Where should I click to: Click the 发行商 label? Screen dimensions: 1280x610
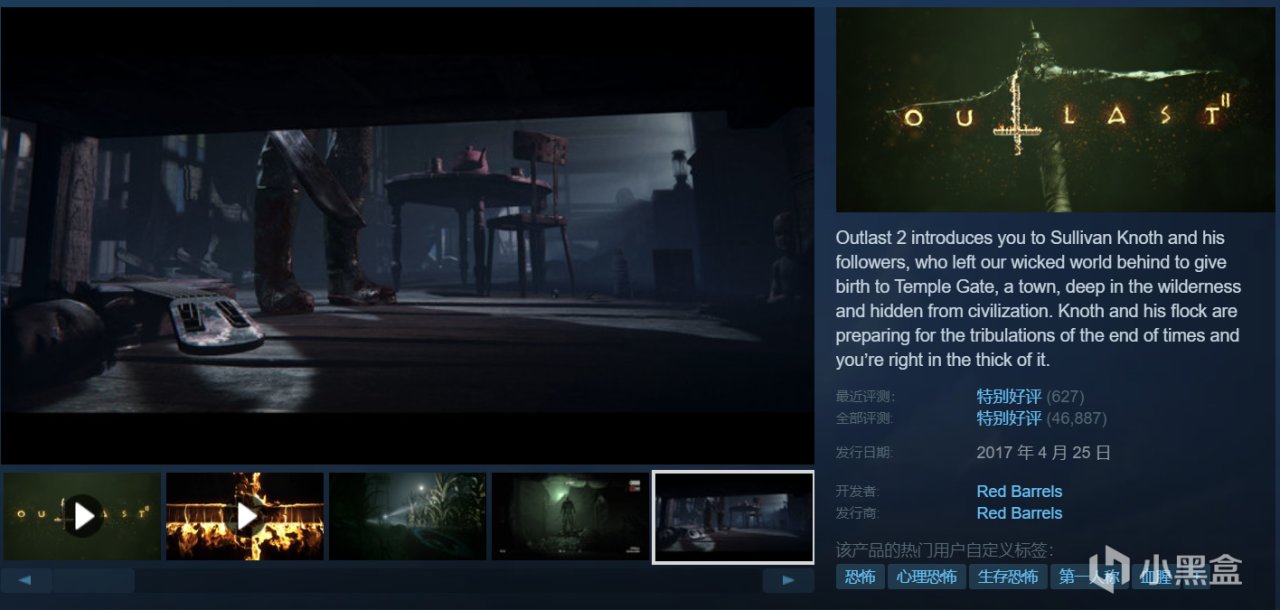857,513
